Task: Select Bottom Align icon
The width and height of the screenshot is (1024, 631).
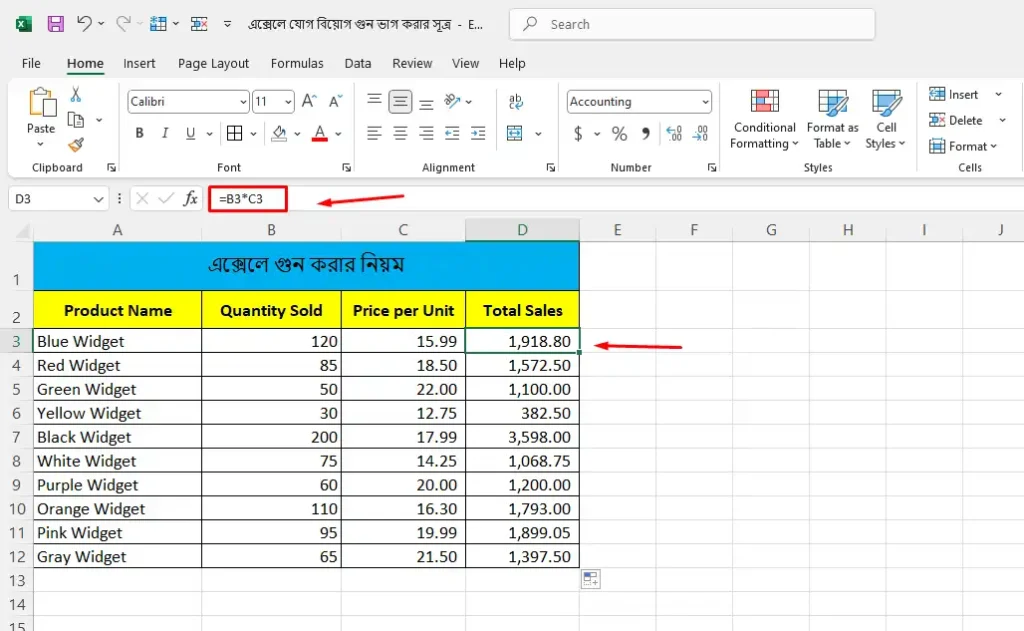Action: pos(426,102)
